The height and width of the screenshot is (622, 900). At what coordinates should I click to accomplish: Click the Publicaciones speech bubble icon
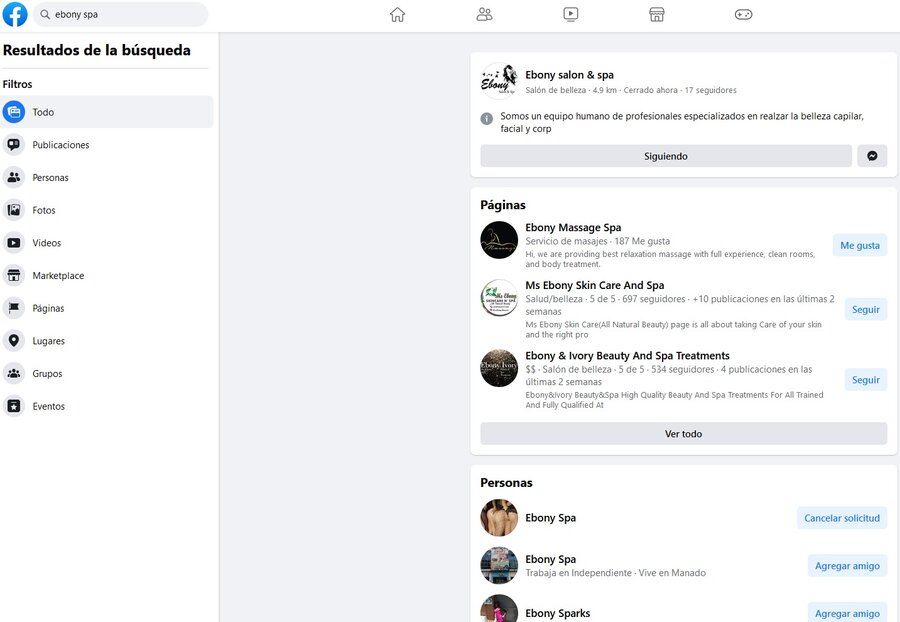14,145
